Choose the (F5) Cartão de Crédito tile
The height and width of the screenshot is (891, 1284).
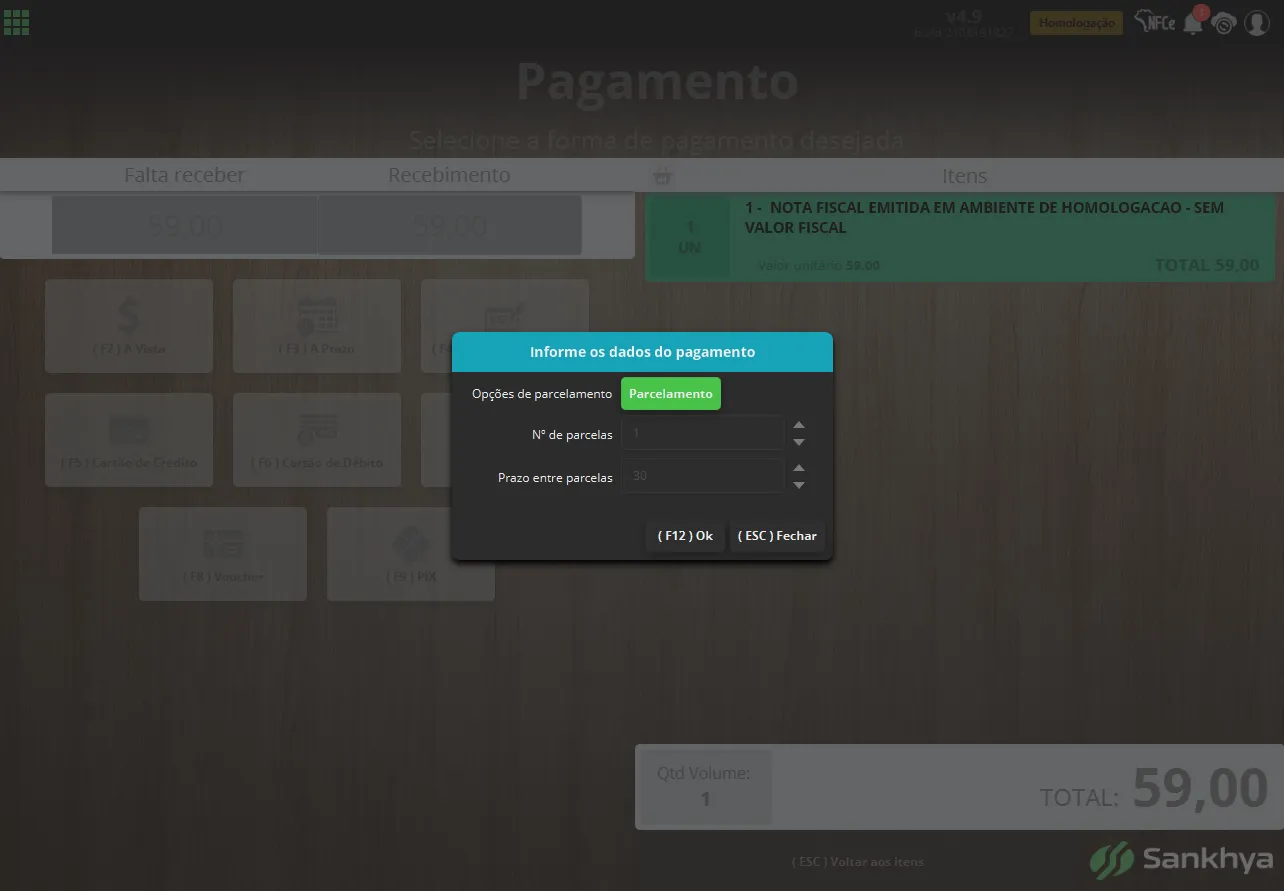tap(129, 440)
